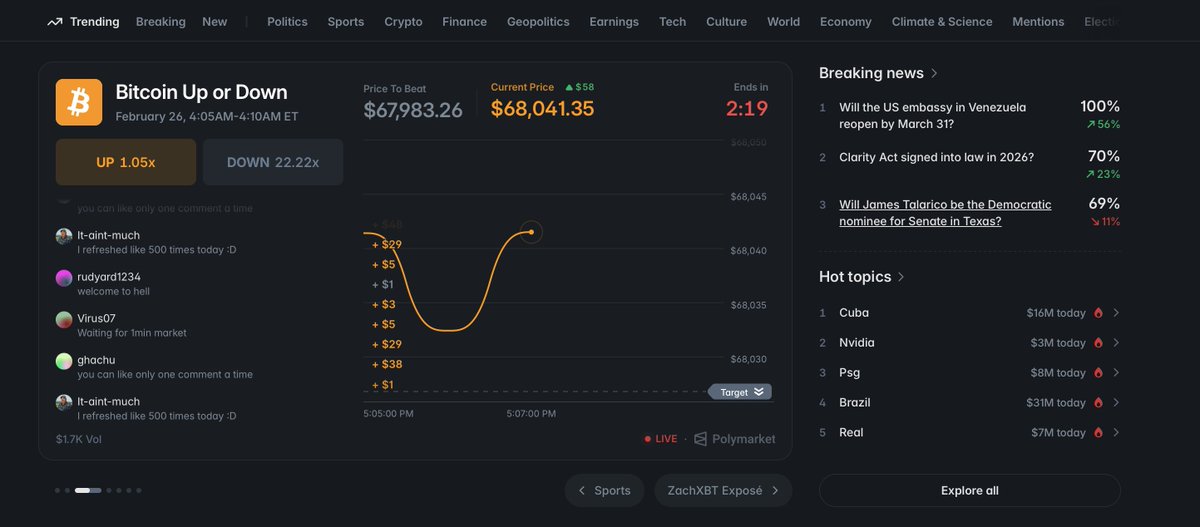Open the Economy category

pos(845,22)
